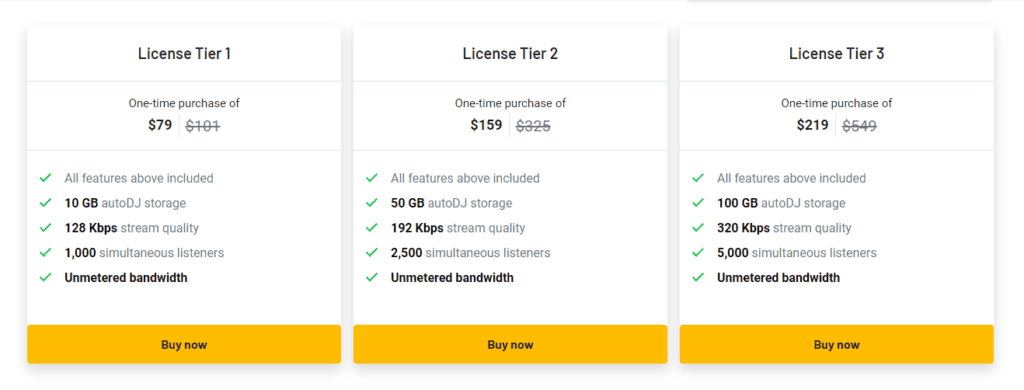1024x390 pixels.
Task: Select the License Tier 1 heading
Action: pos(184,54)
